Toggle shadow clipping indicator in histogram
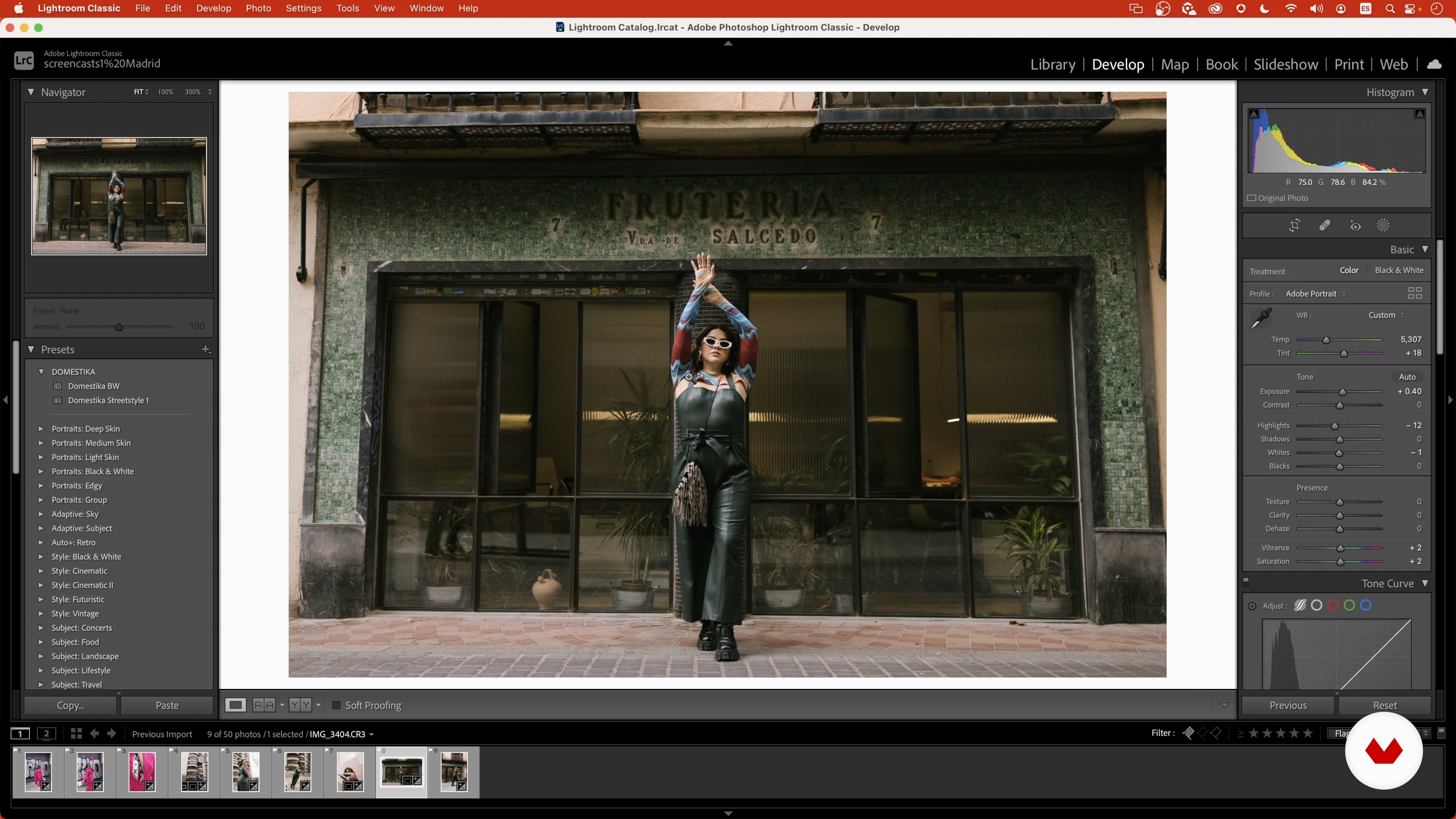This screenshot has height=819, width=1456. (x=1254, y=114)
